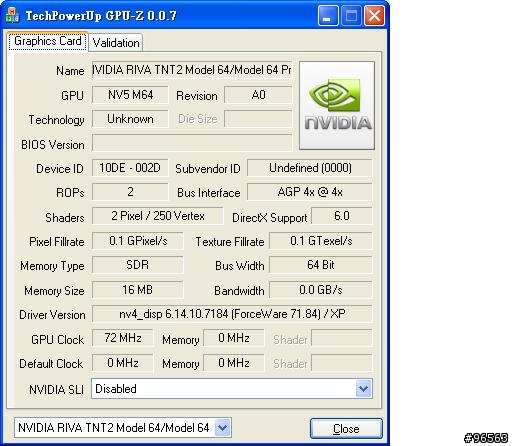This screenshot has height=446, width=512.
Task: Click the "BIOS Version" label
Action: point(53,145)
